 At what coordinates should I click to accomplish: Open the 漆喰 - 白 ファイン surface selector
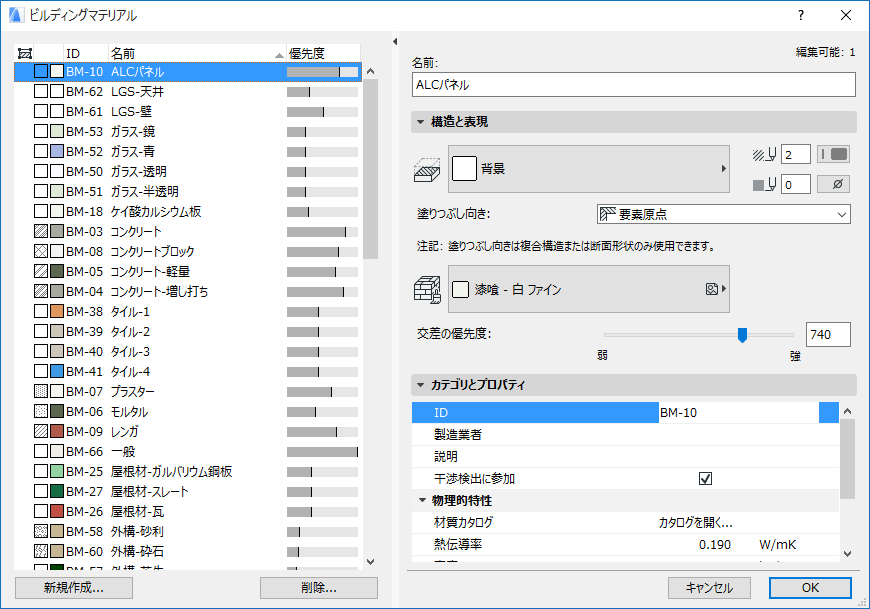tap(589, 289)
